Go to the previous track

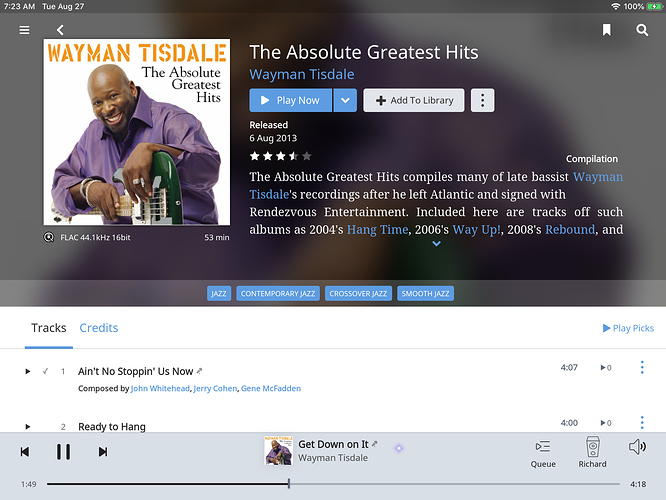25,452
